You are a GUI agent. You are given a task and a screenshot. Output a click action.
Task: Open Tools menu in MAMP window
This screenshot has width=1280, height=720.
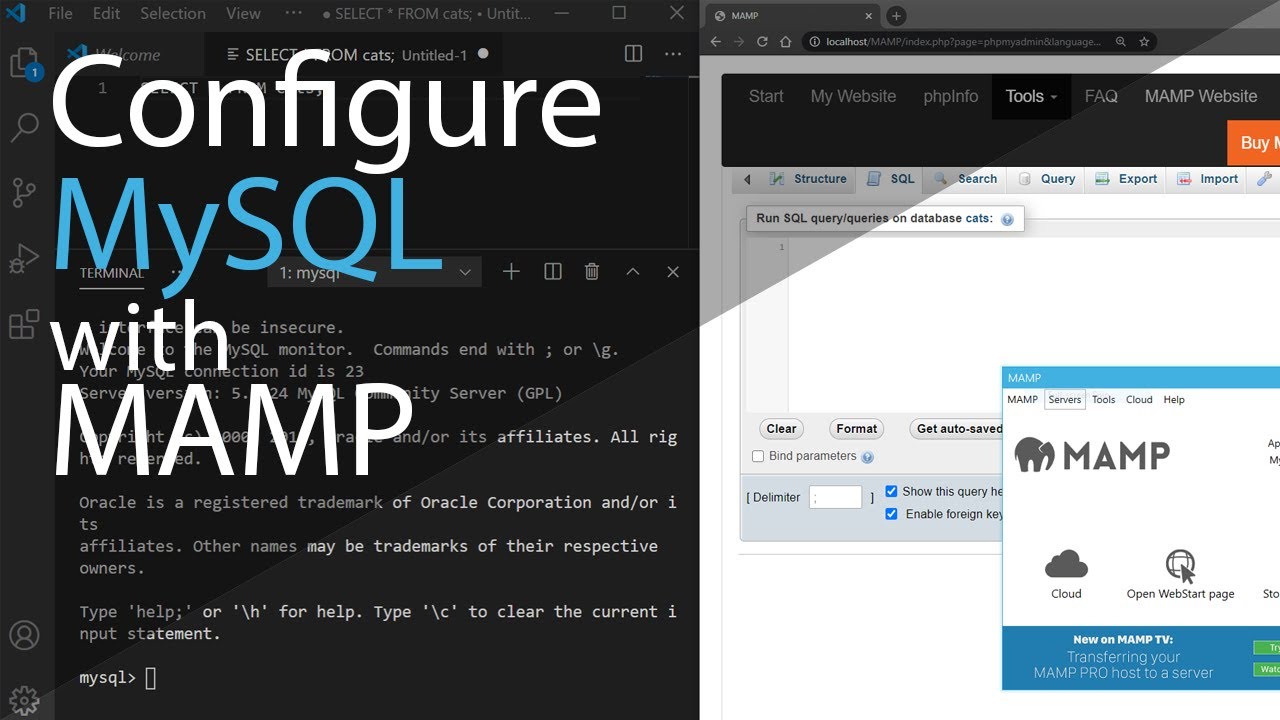pyautogui.click(x=1103, y=399)
